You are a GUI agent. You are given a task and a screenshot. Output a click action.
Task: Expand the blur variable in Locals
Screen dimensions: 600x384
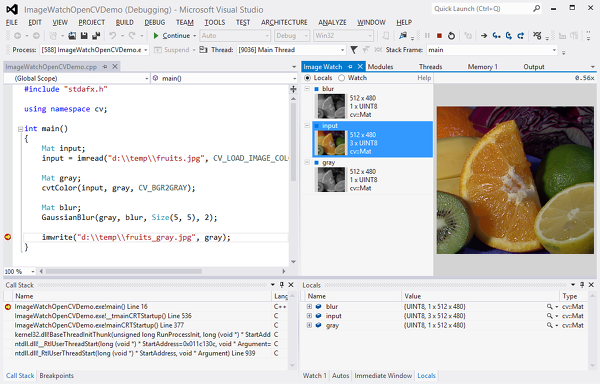[309, 307]
